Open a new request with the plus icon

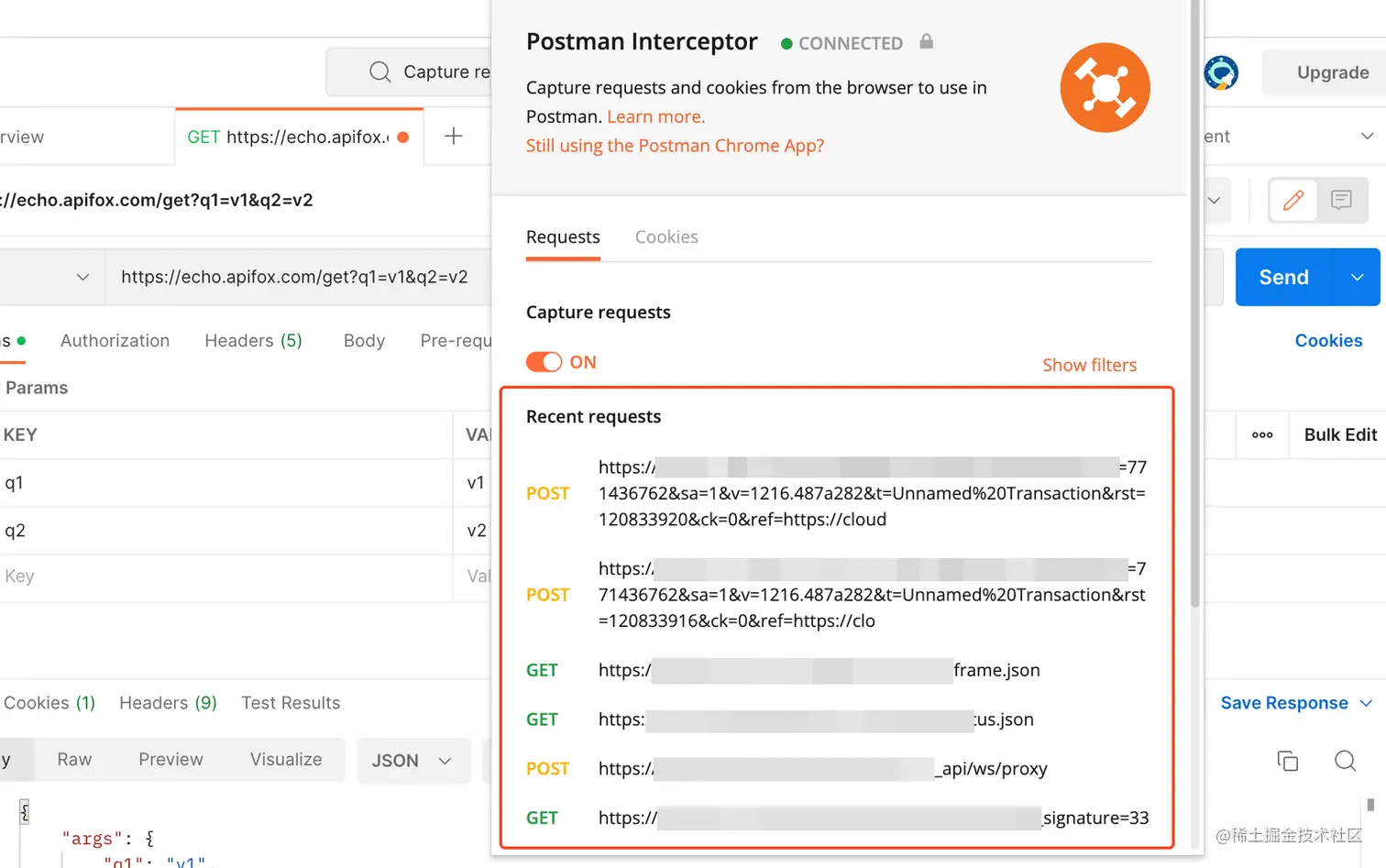coord(454,135)
